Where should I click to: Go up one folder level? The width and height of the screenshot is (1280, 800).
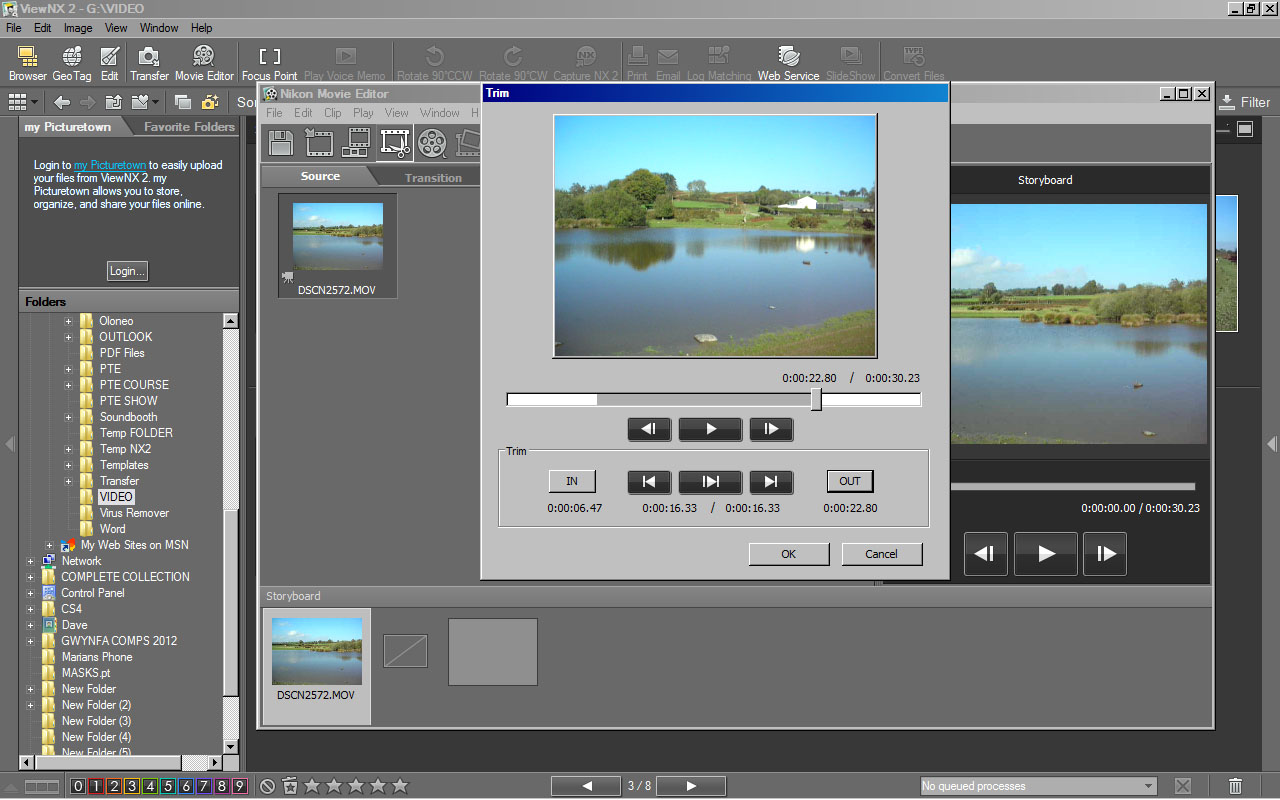pos(113,102)
